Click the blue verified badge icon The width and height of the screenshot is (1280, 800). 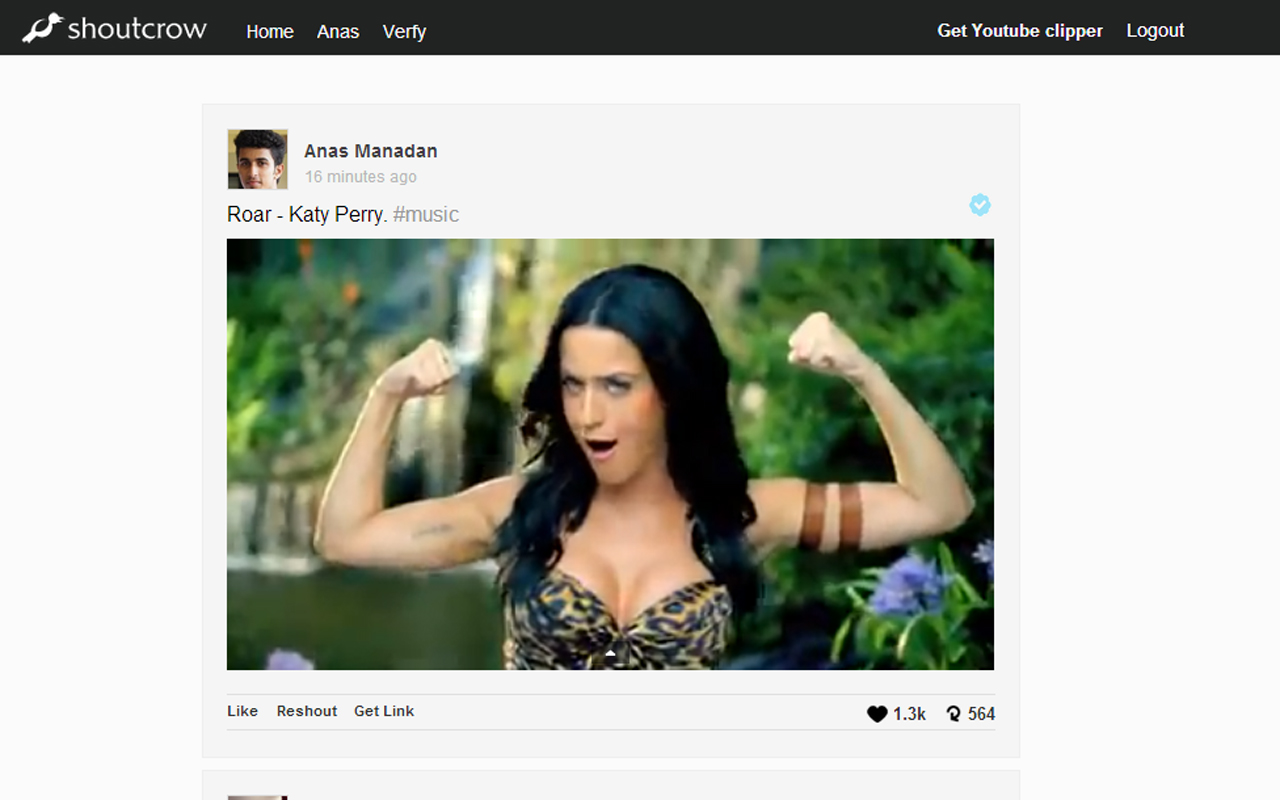point(980,205)
